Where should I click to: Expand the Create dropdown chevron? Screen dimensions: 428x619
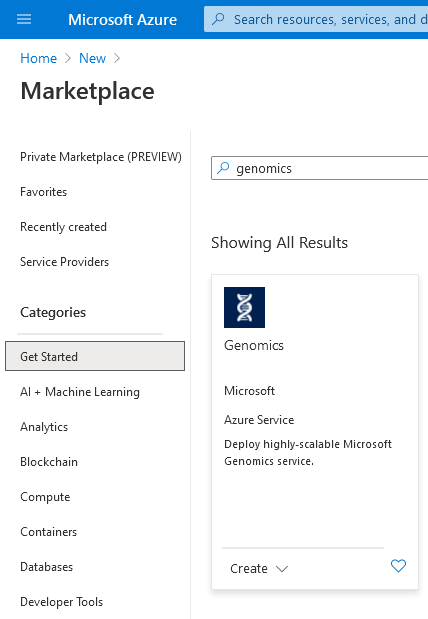[282, 568]
